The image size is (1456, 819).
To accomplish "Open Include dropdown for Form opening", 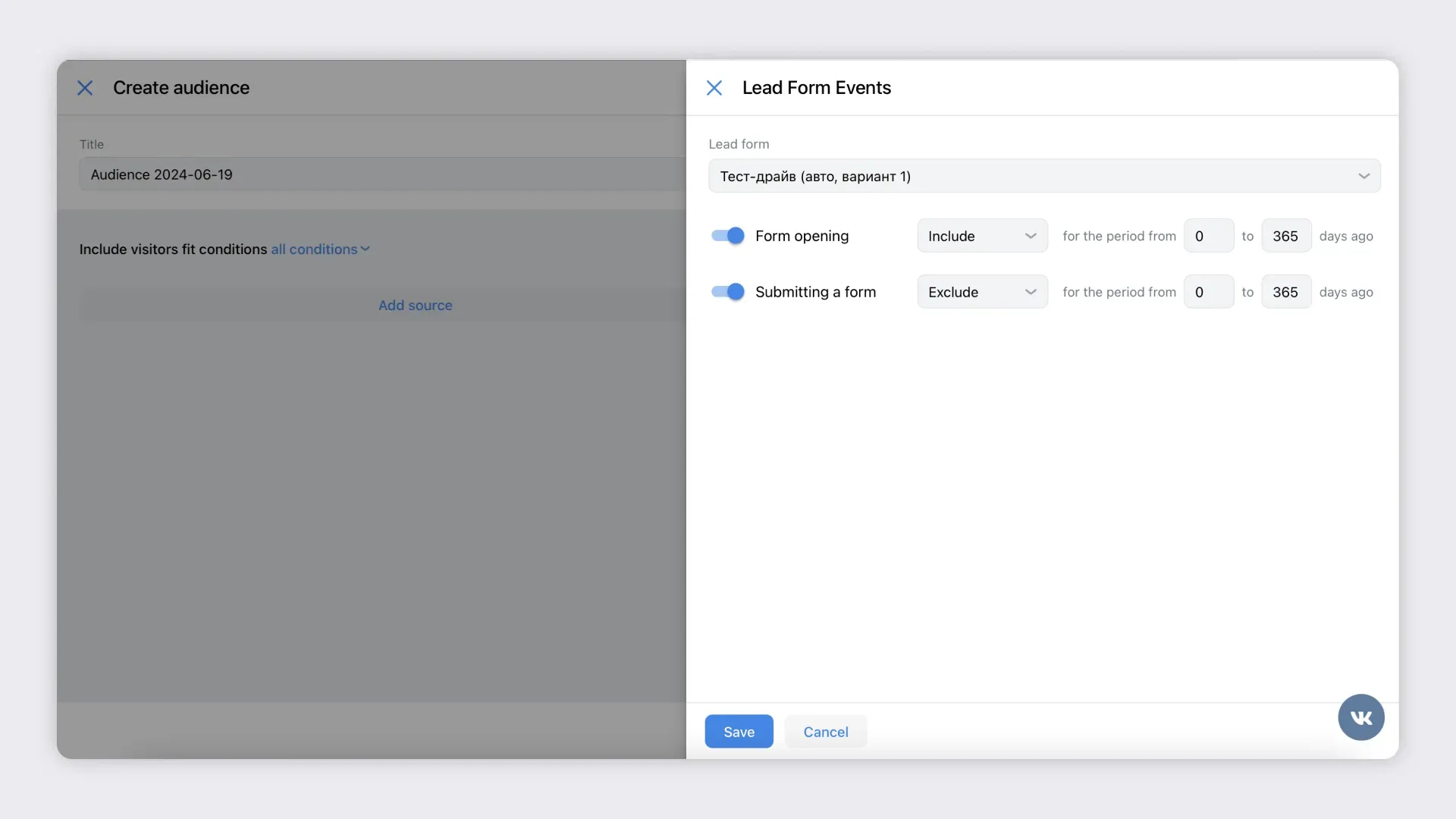I will [x=981, y=236].
